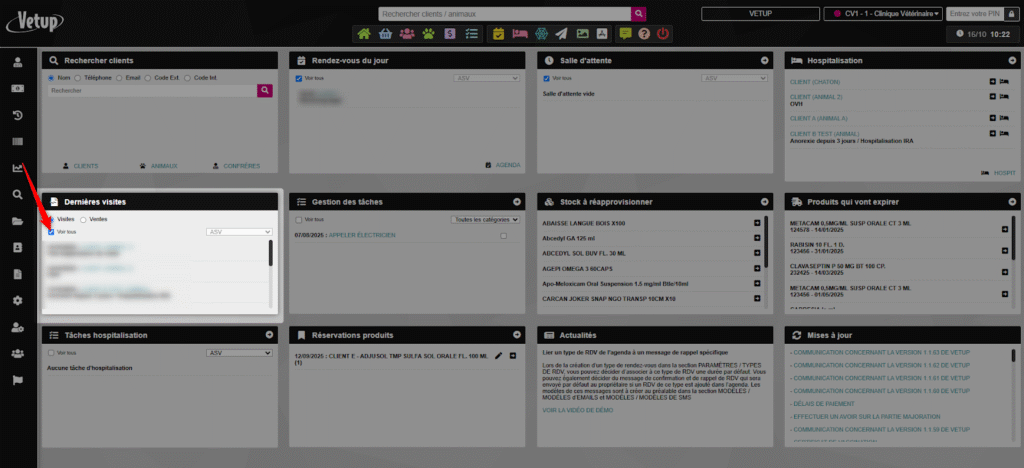Open the ASV dropdown in Dernières visites

point(239,231)
